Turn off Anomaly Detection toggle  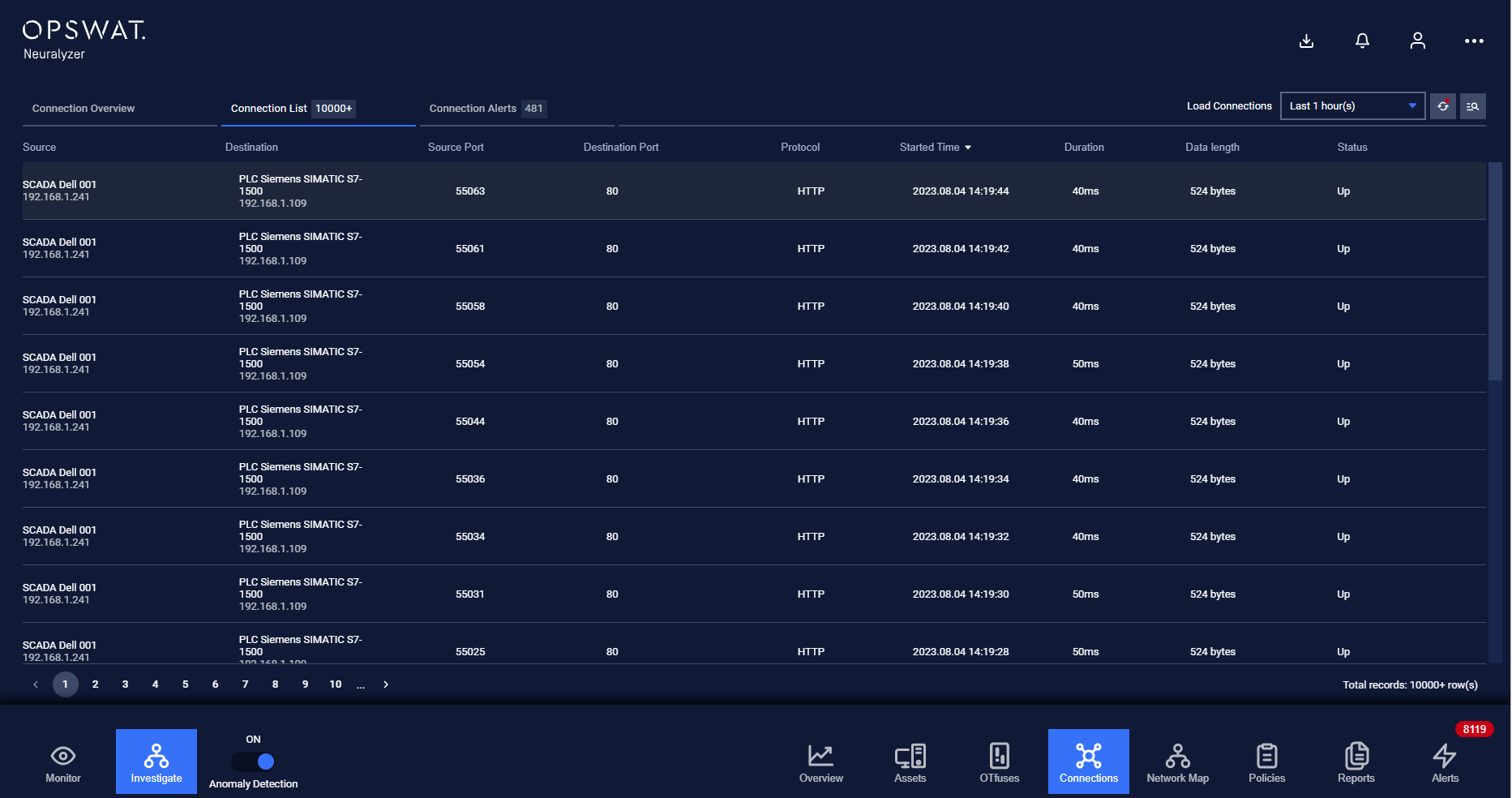pyautogui.click(x=254, y=762)
